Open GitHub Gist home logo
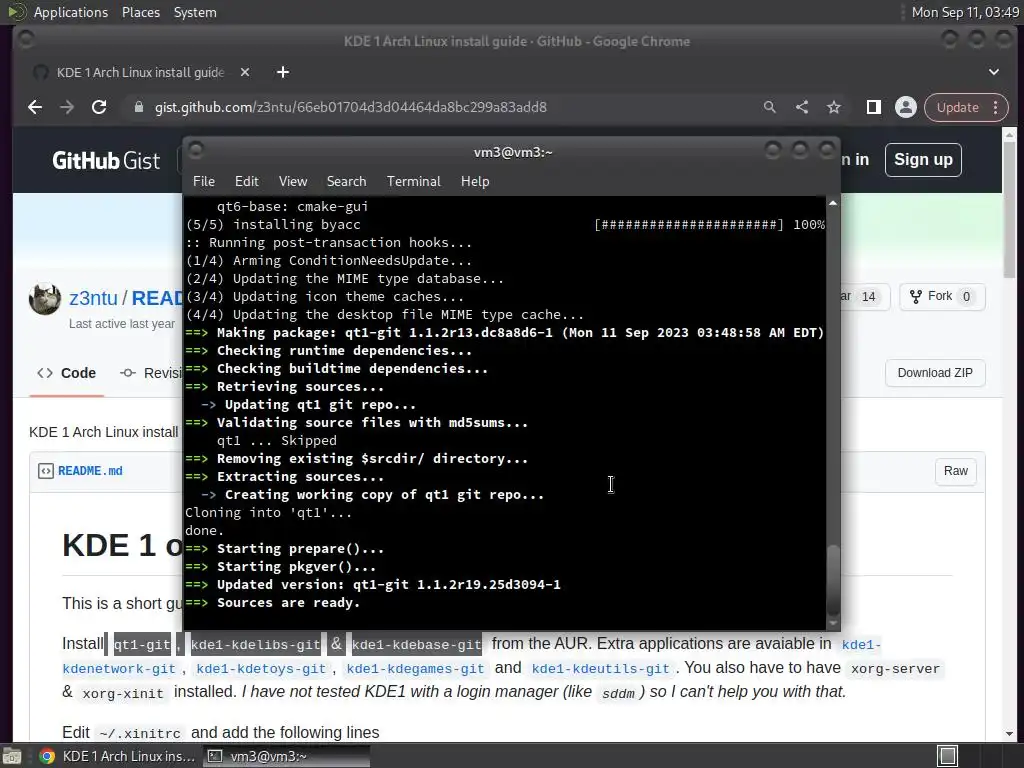 [x=106, y=161]
